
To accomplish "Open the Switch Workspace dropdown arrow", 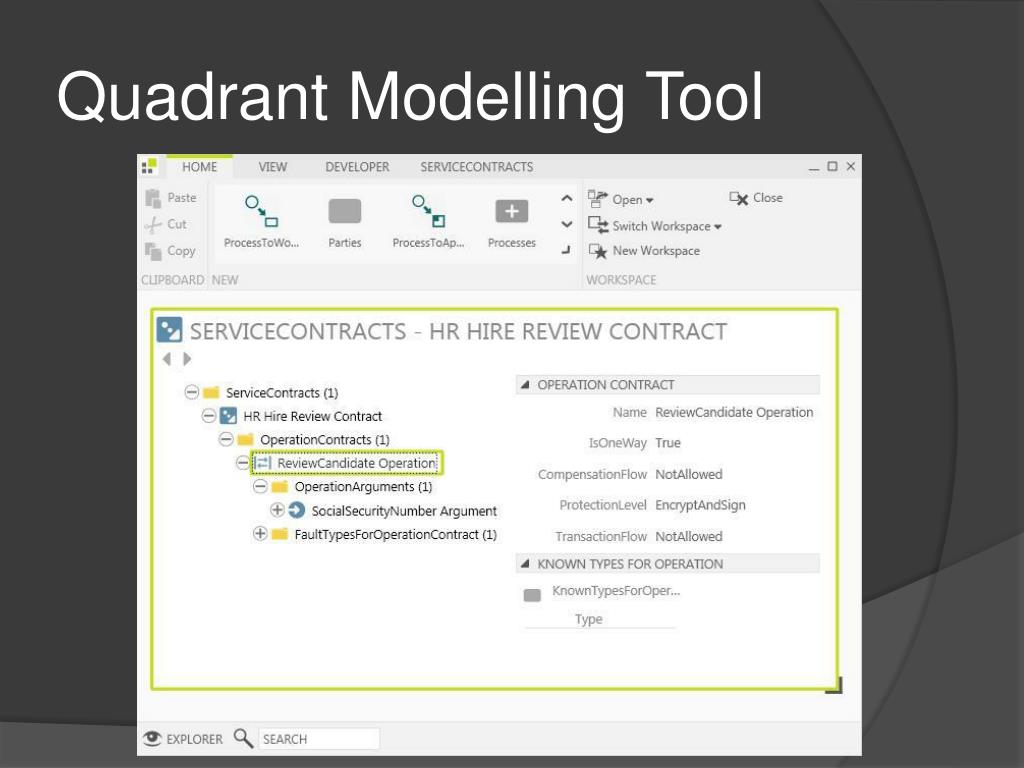I will tap(718, 227).
